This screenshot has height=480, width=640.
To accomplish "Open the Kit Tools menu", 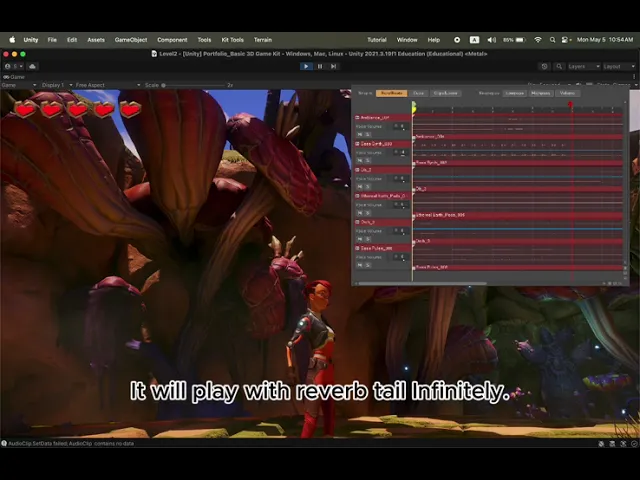I will click(232, 40).
